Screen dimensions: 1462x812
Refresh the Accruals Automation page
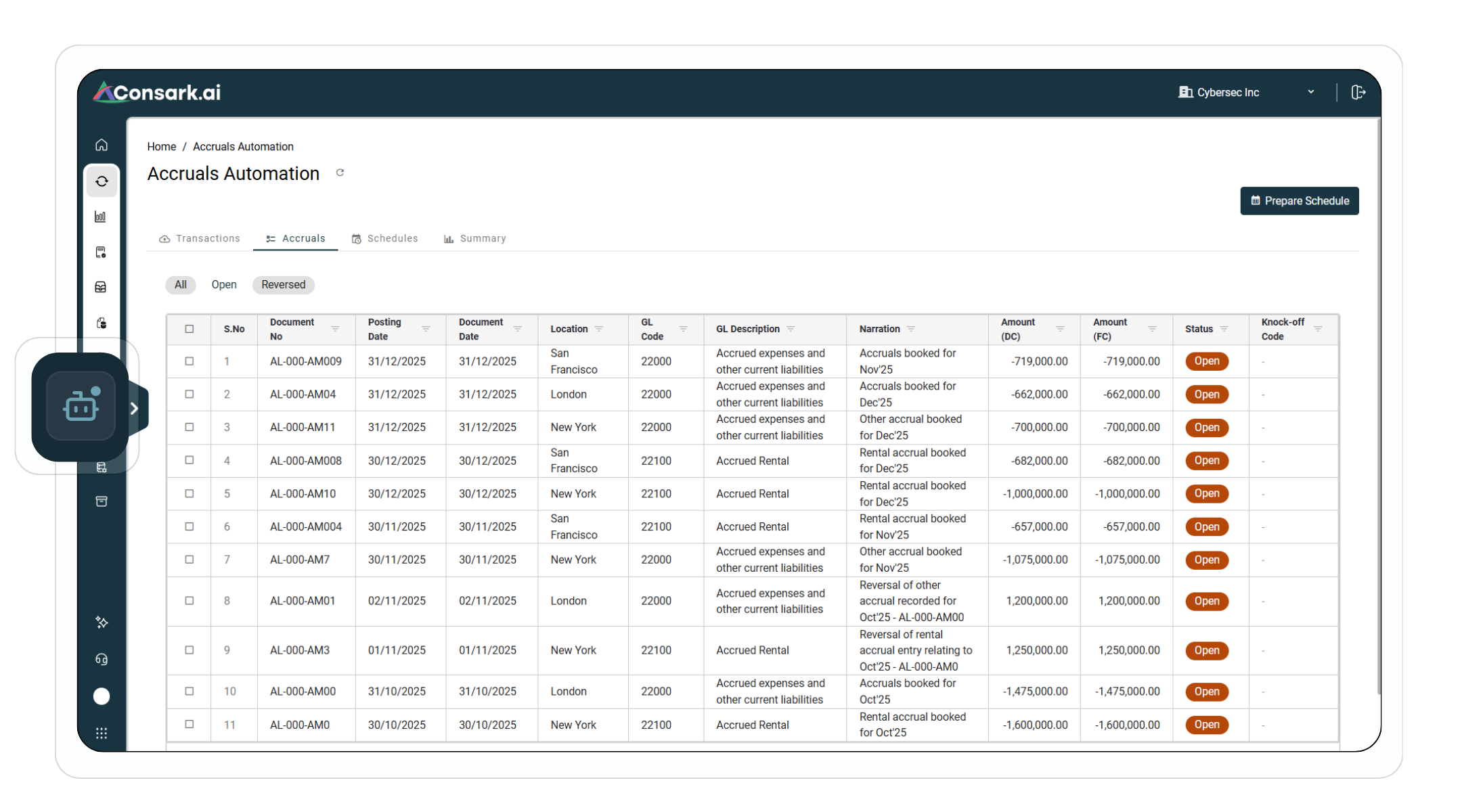pos(340,173)
